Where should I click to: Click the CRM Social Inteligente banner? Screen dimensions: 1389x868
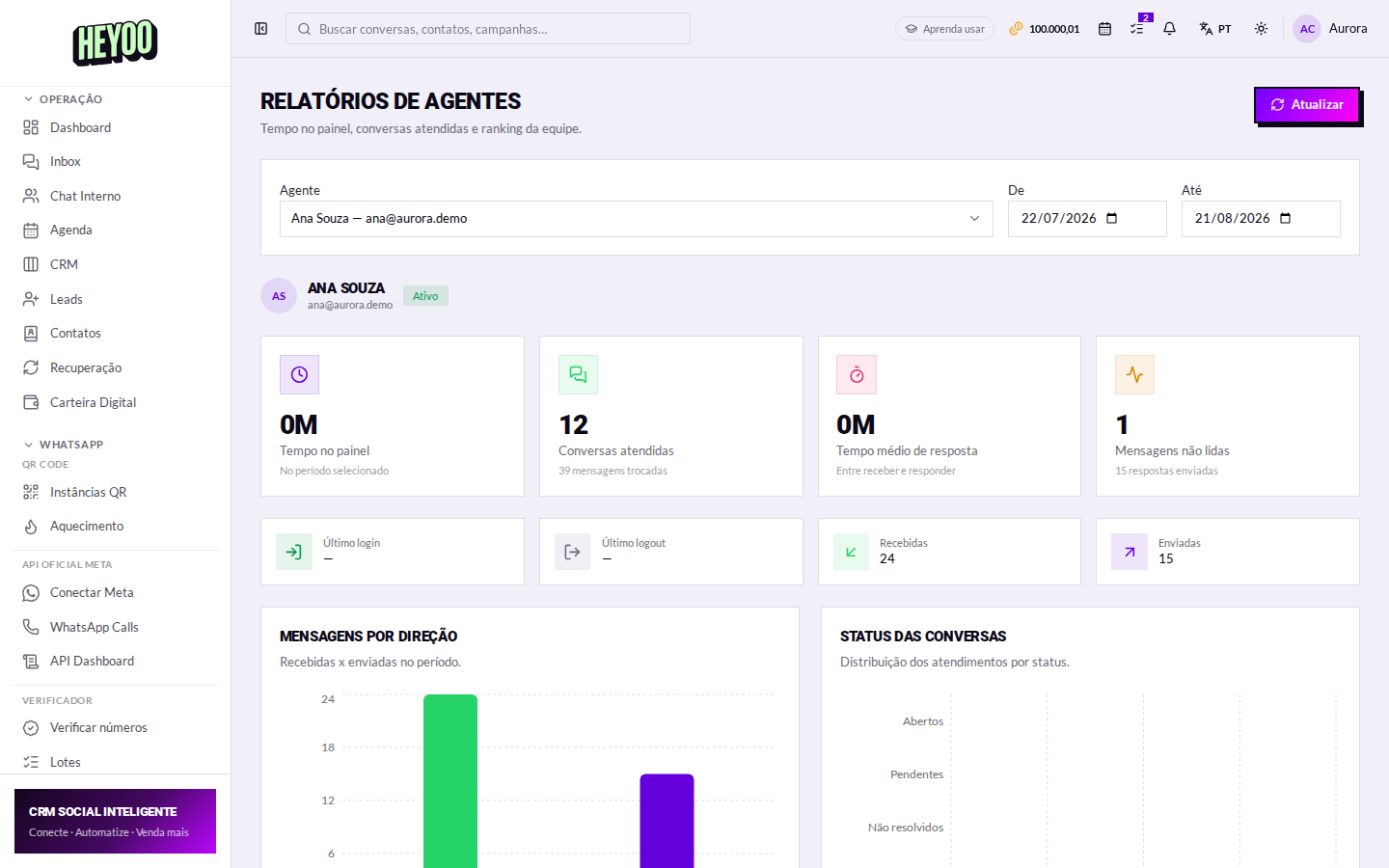tap(115, 821)
